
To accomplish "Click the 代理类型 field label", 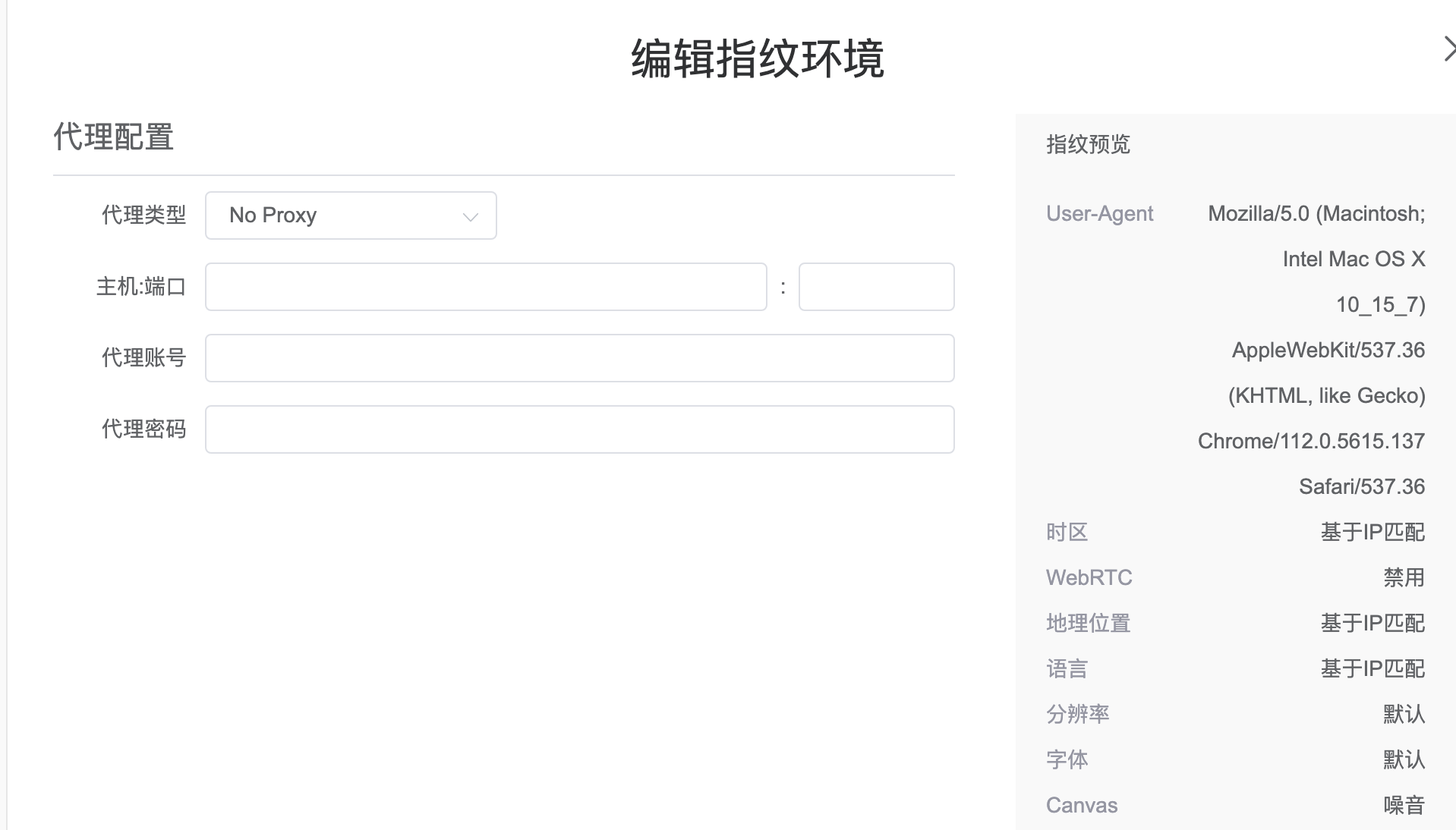I will (x=143, y=215).
